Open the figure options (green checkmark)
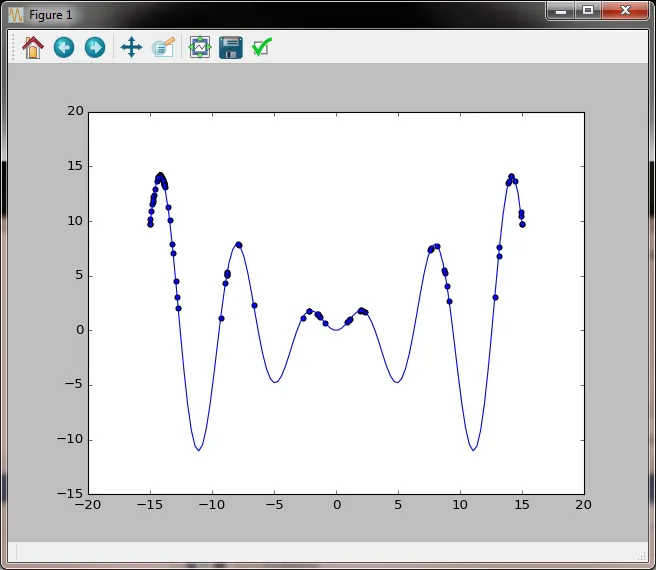This screenshot has width=656, height=570. [x=262, y=47]
